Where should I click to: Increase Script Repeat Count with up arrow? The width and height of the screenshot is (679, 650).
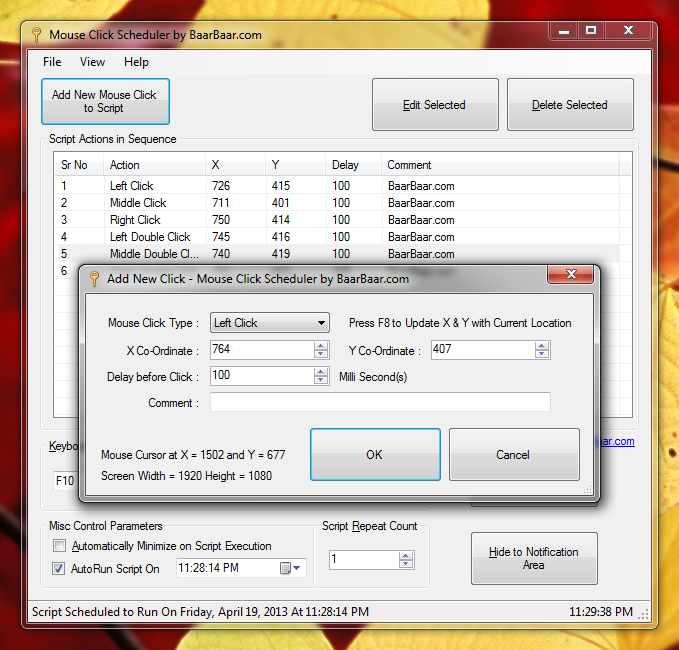pos(406,556)
